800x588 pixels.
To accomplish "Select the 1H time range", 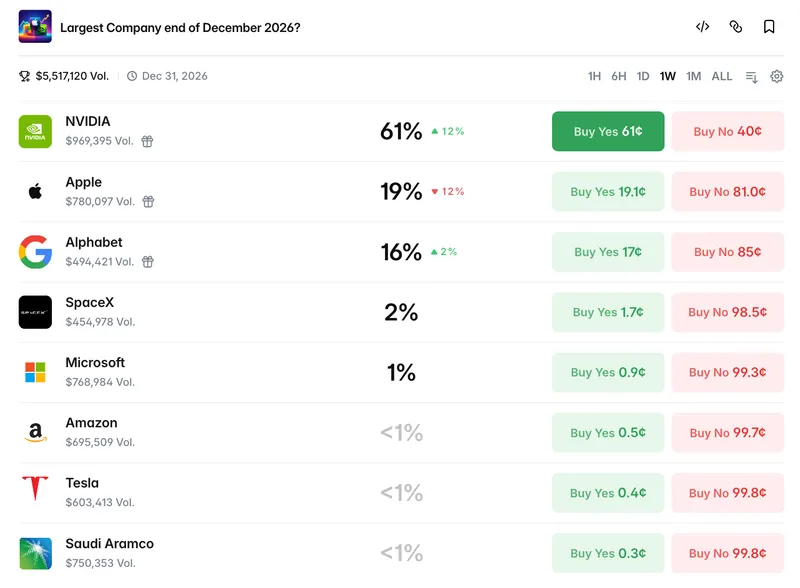I will coord(594,76).
